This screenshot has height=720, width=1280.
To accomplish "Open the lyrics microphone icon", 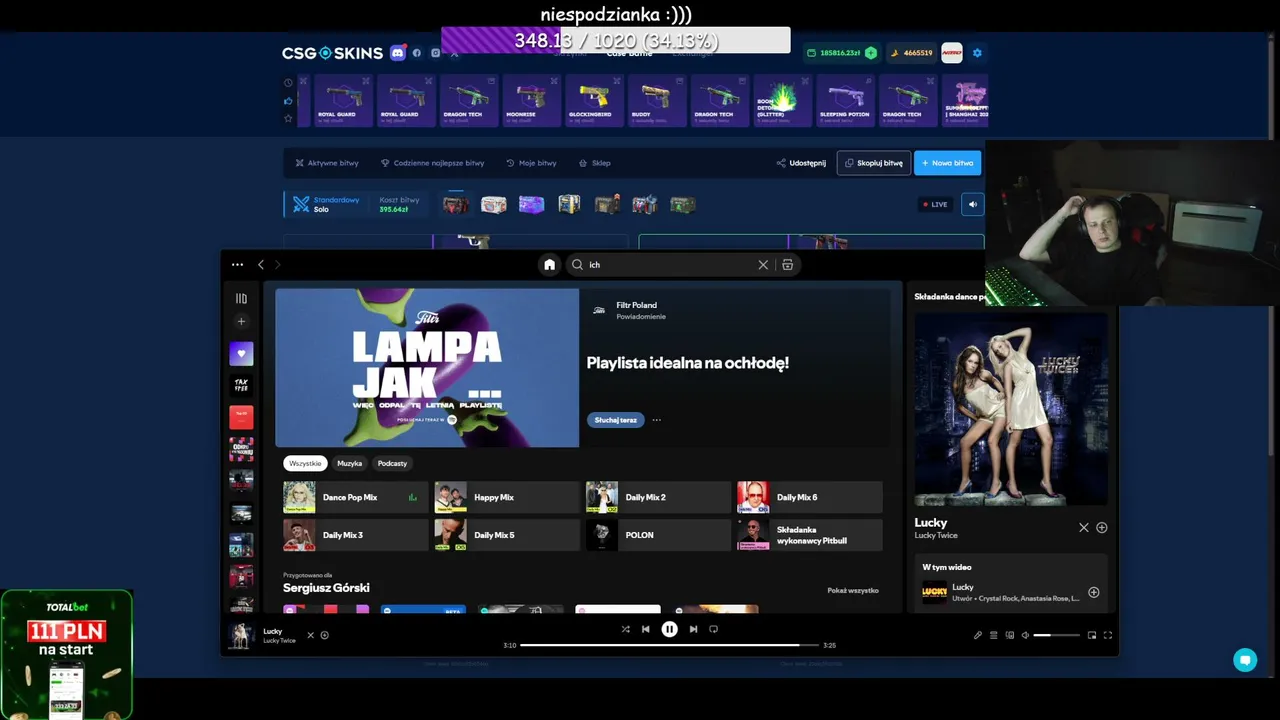I will click(978, 635).
